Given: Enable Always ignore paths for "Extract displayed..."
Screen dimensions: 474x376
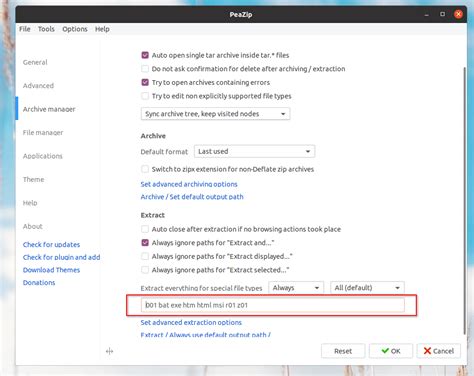Looking at the screenshot, I should [145, 256].
